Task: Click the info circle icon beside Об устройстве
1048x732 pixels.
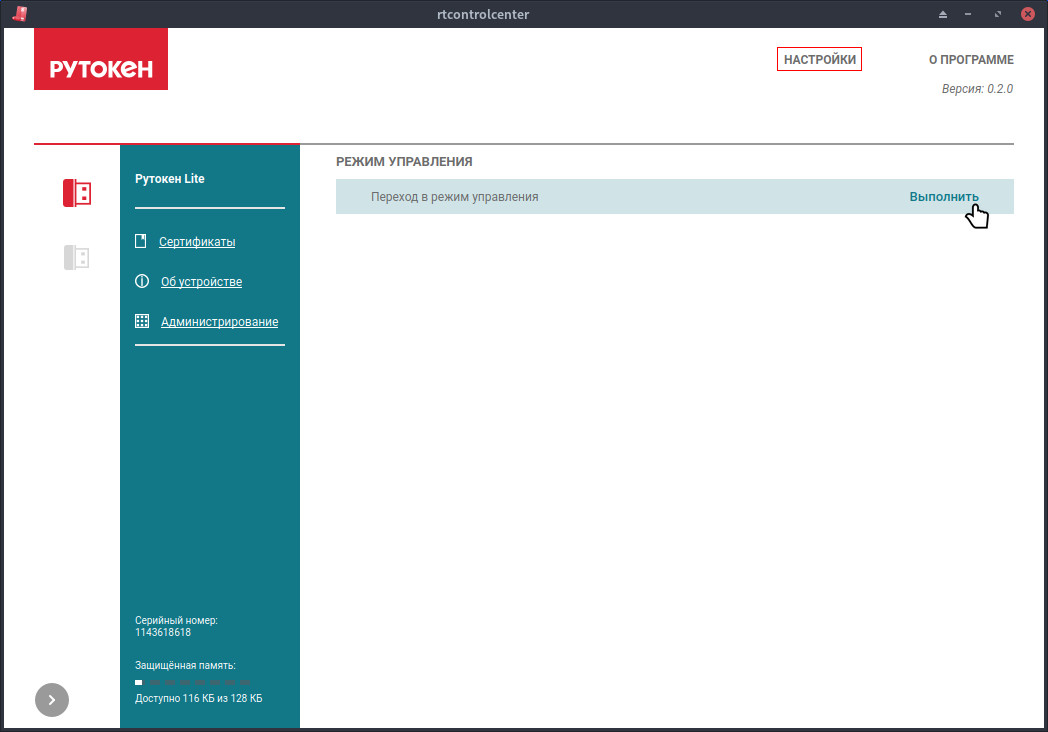Action: 142,281
